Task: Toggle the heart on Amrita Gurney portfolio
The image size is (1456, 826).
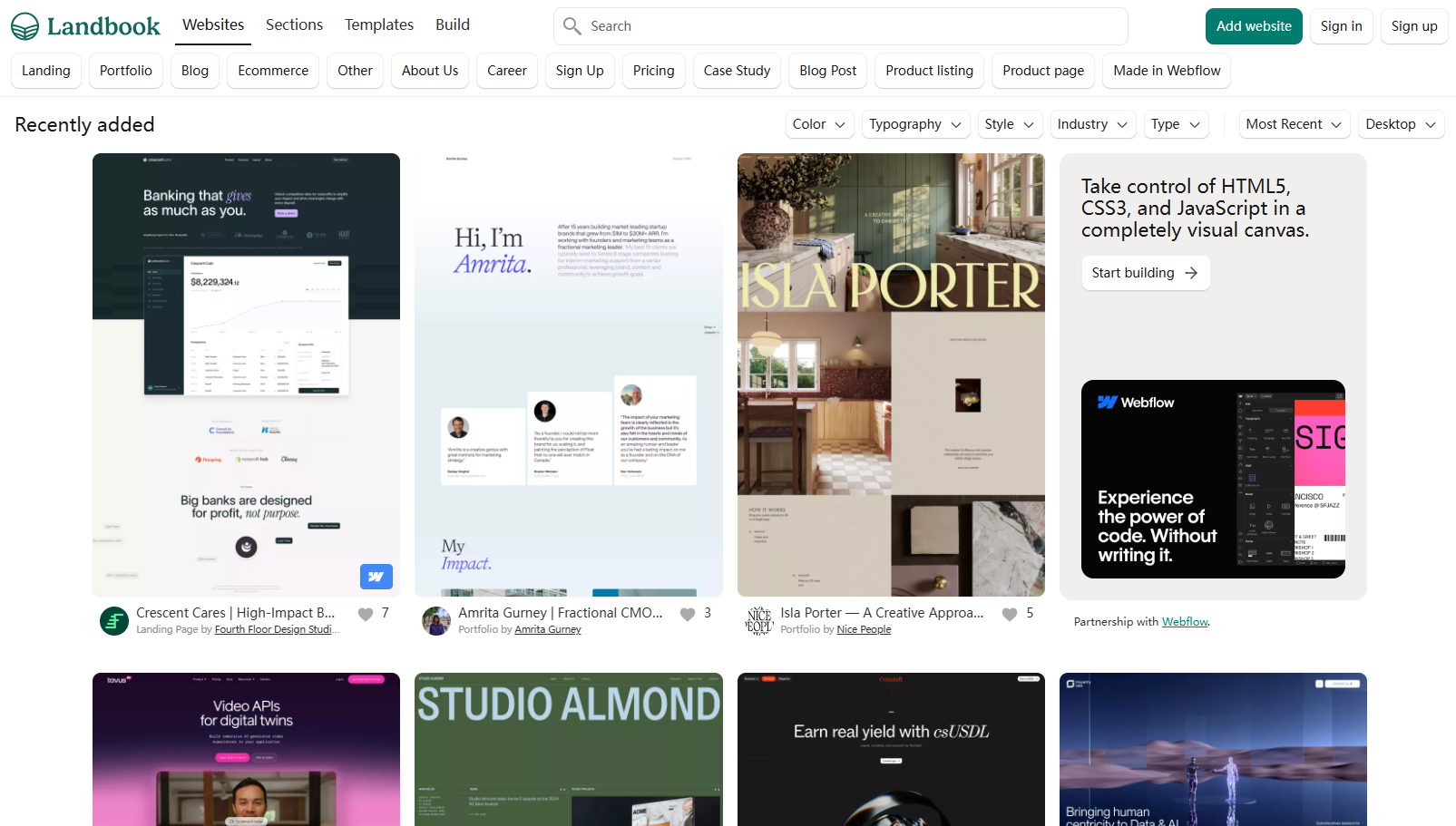Action: (x=688, y=614)
